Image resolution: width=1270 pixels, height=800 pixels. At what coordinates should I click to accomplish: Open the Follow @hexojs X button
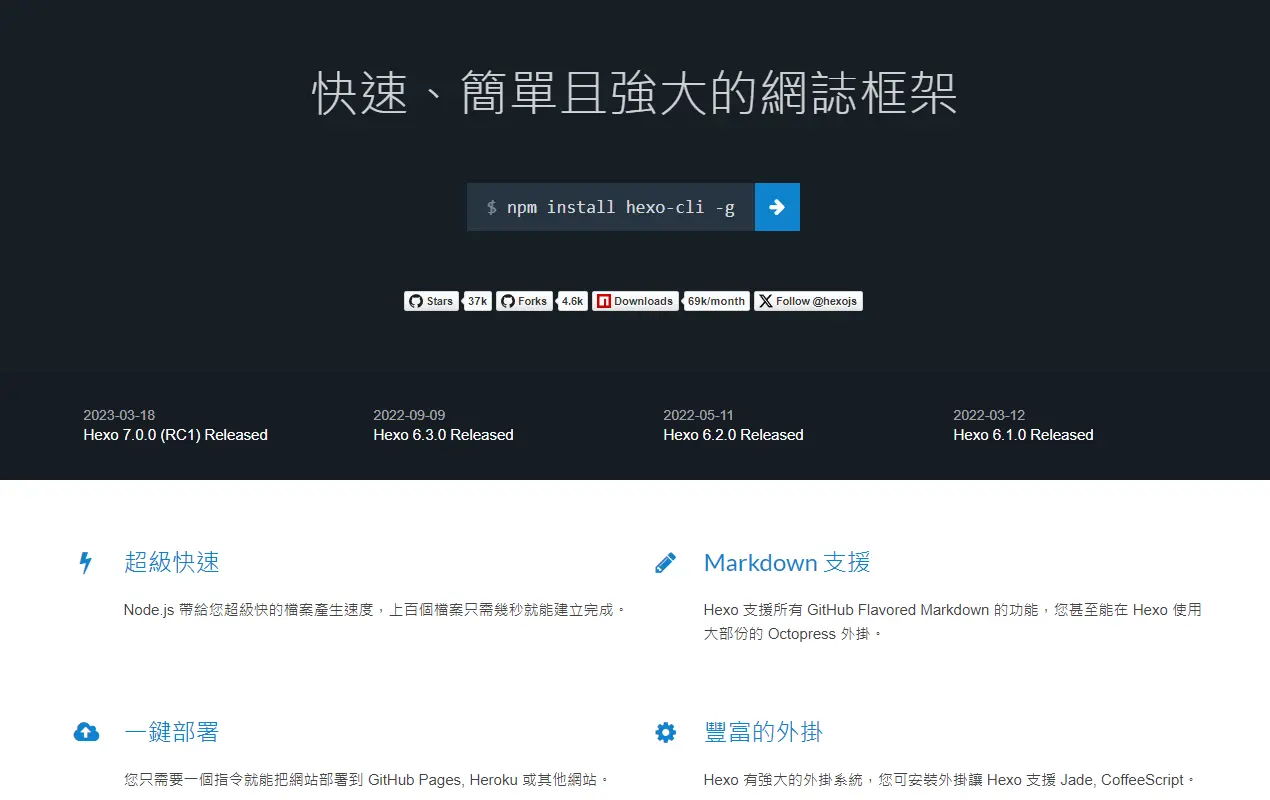point(808,301)
